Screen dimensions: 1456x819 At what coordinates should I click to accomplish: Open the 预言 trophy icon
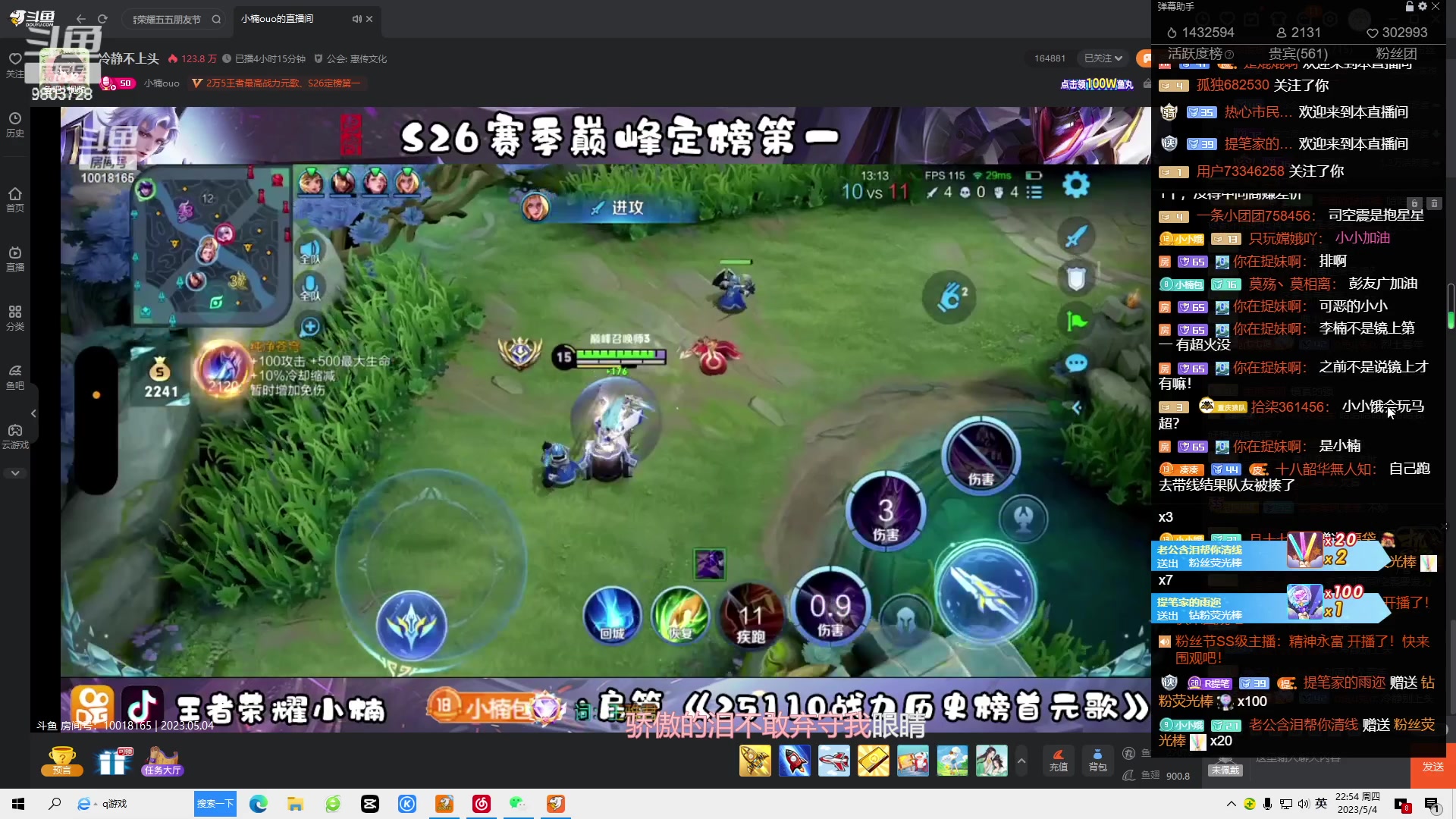coord(61,761)
